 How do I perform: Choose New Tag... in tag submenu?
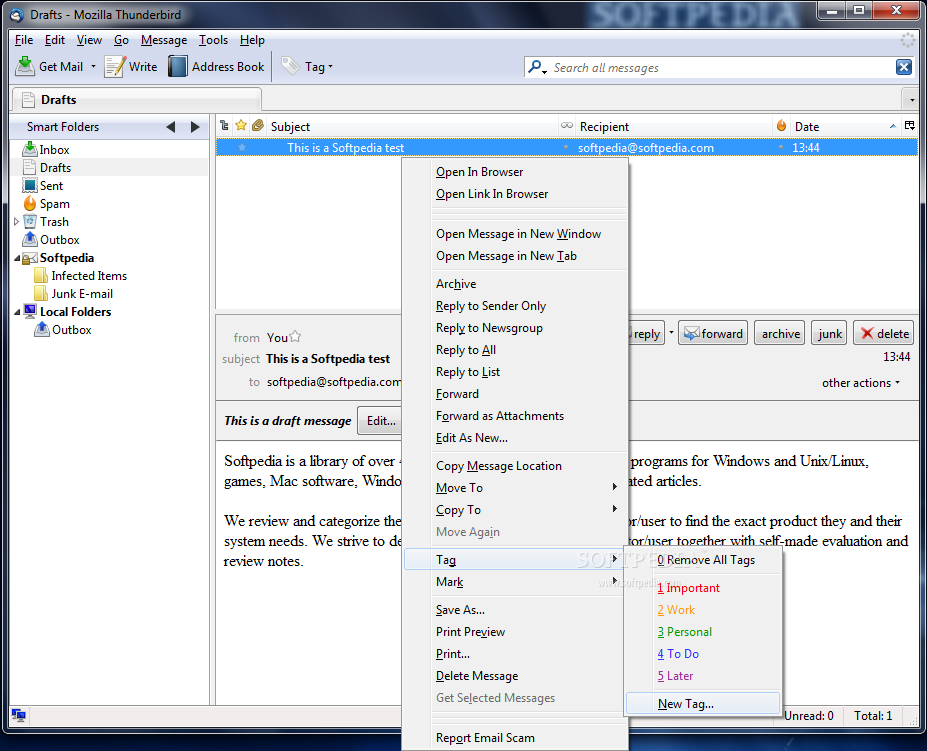(702, 703)
